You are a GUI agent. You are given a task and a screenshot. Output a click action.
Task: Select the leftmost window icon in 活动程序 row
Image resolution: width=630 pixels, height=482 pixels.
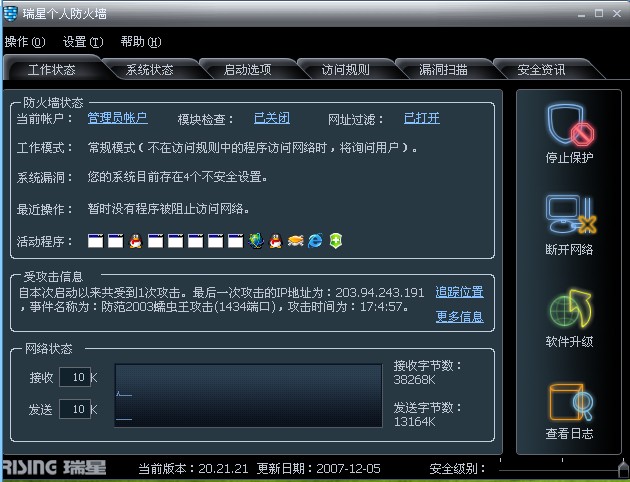click(95, 241)
